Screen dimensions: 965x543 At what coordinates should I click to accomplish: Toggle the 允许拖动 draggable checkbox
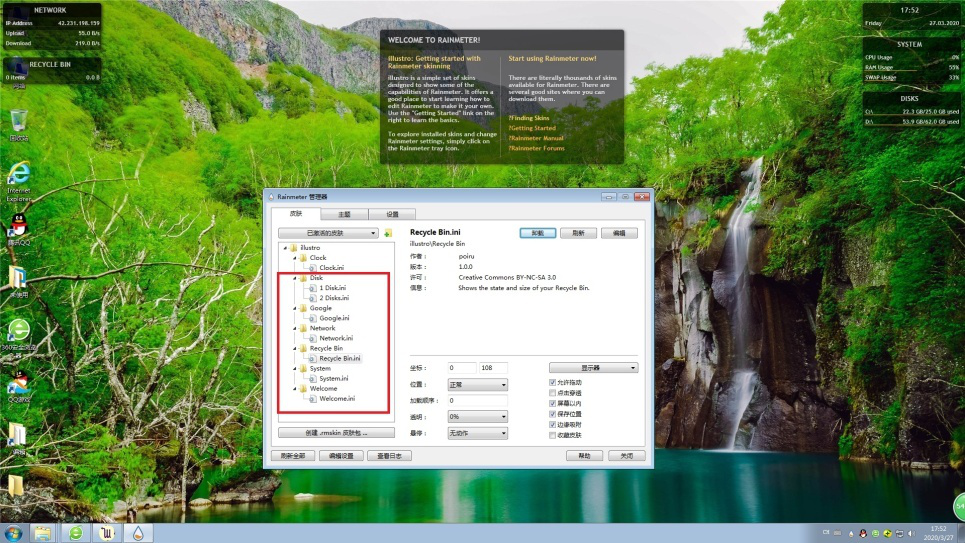[552, 382]
